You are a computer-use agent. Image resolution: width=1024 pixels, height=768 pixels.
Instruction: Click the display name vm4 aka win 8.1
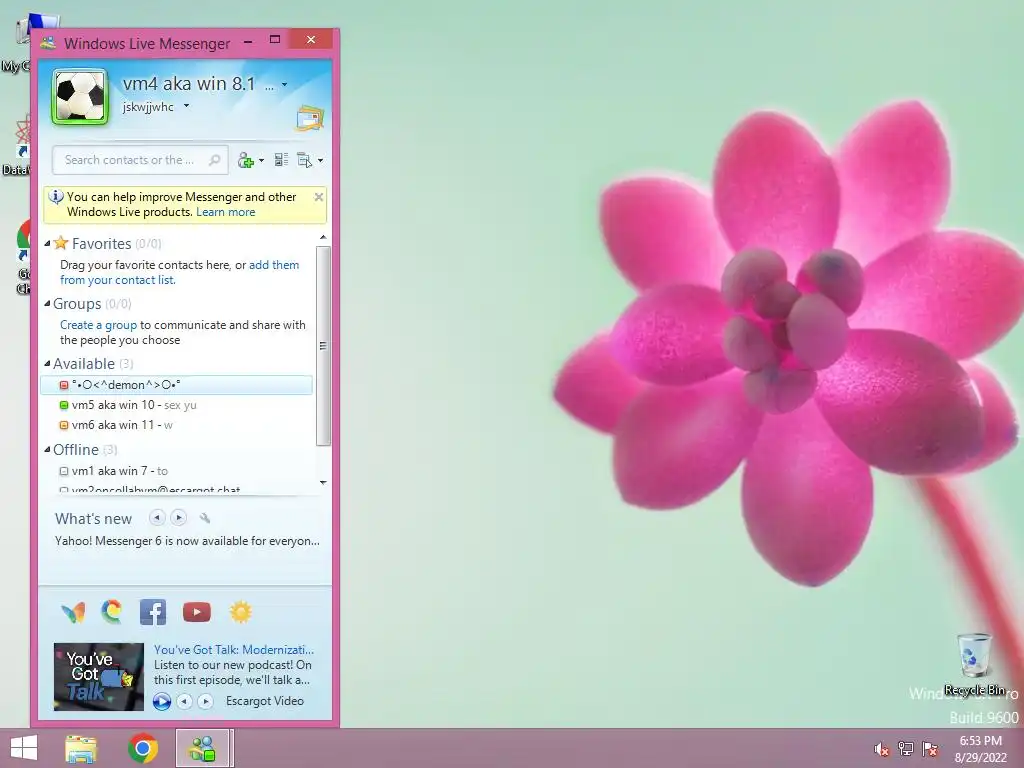click(x=189, y=84)
